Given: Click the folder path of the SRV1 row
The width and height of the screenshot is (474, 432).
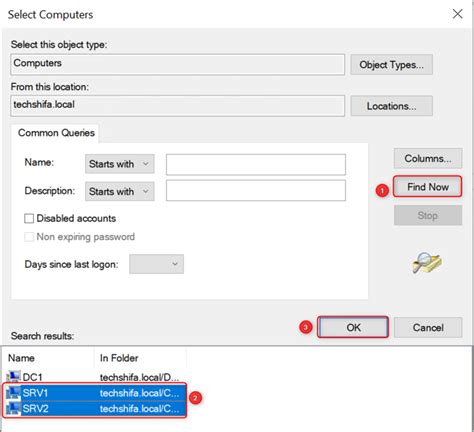Looking at the screenshot, I should [139, 393].
